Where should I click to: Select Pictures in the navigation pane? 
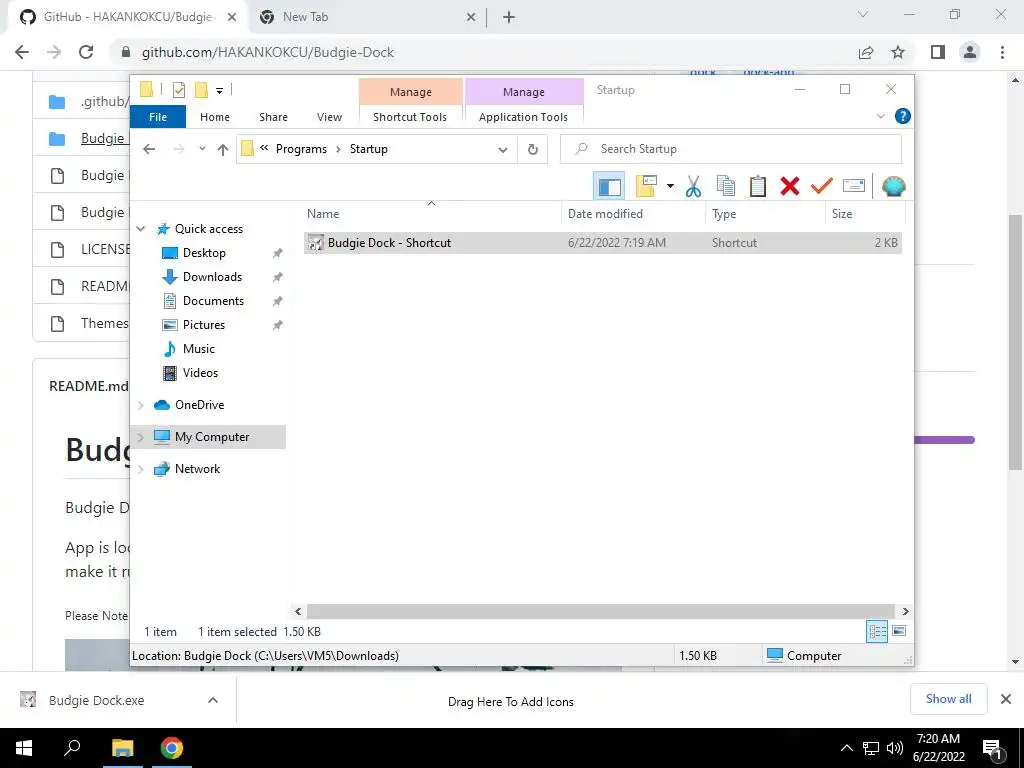204,325
